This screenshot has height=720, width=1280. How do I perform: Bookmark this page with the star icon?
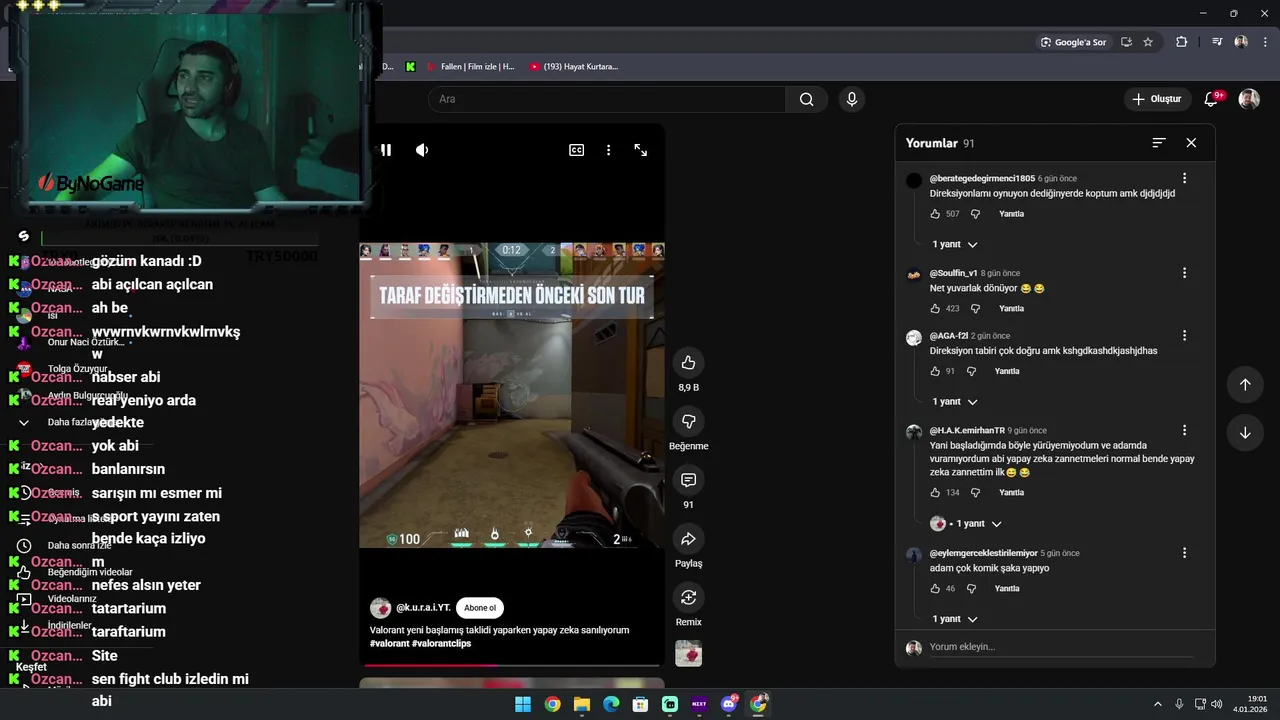[x=1148, y=42]
